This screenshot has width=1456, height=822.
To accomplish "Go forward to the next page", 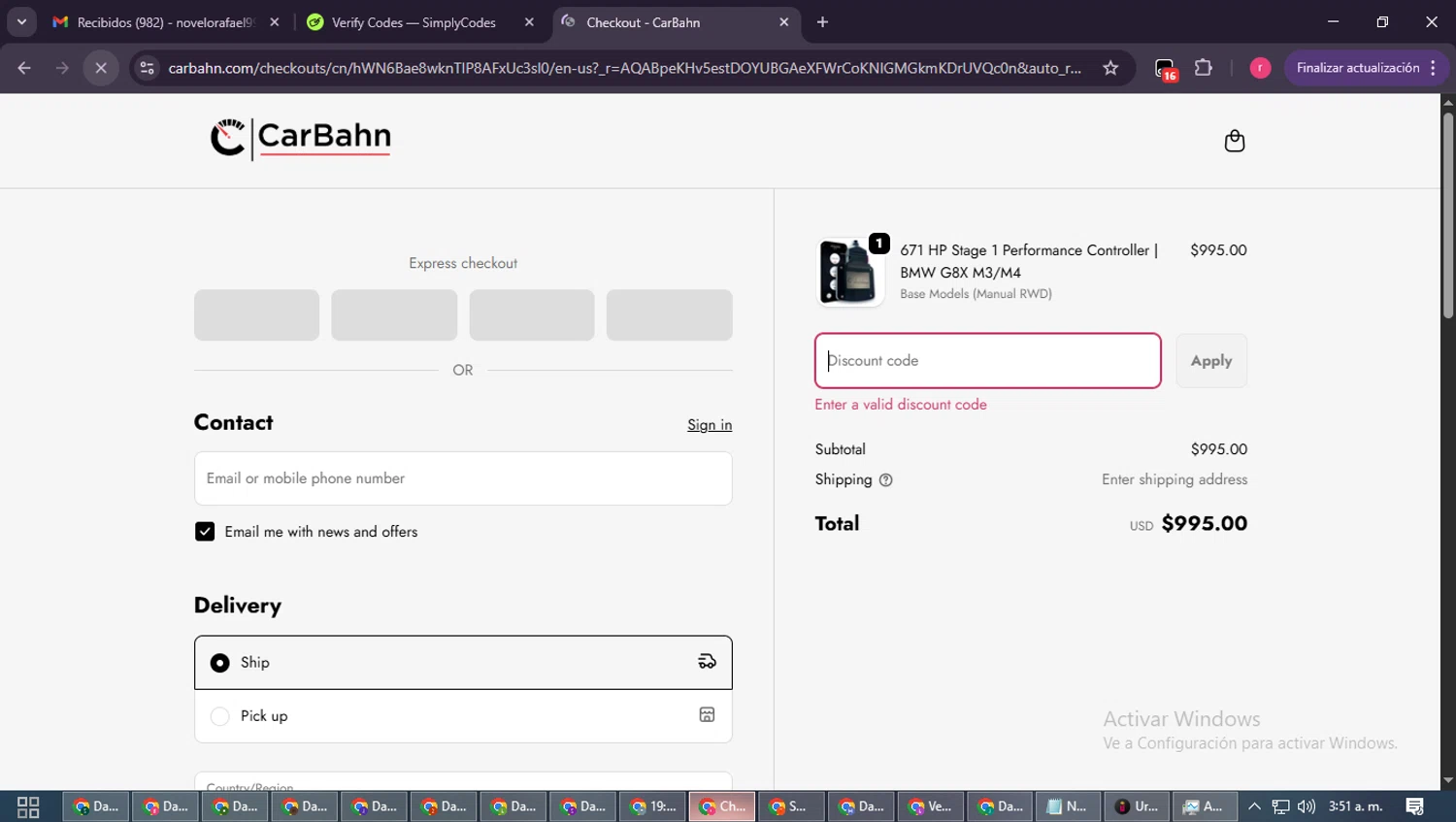I will tap(62, 68).
